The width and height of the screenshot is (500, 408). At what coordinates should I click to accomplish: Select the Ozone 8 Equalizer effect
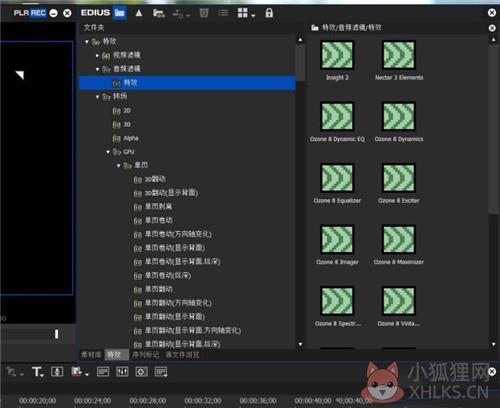(x=337, y=177)
